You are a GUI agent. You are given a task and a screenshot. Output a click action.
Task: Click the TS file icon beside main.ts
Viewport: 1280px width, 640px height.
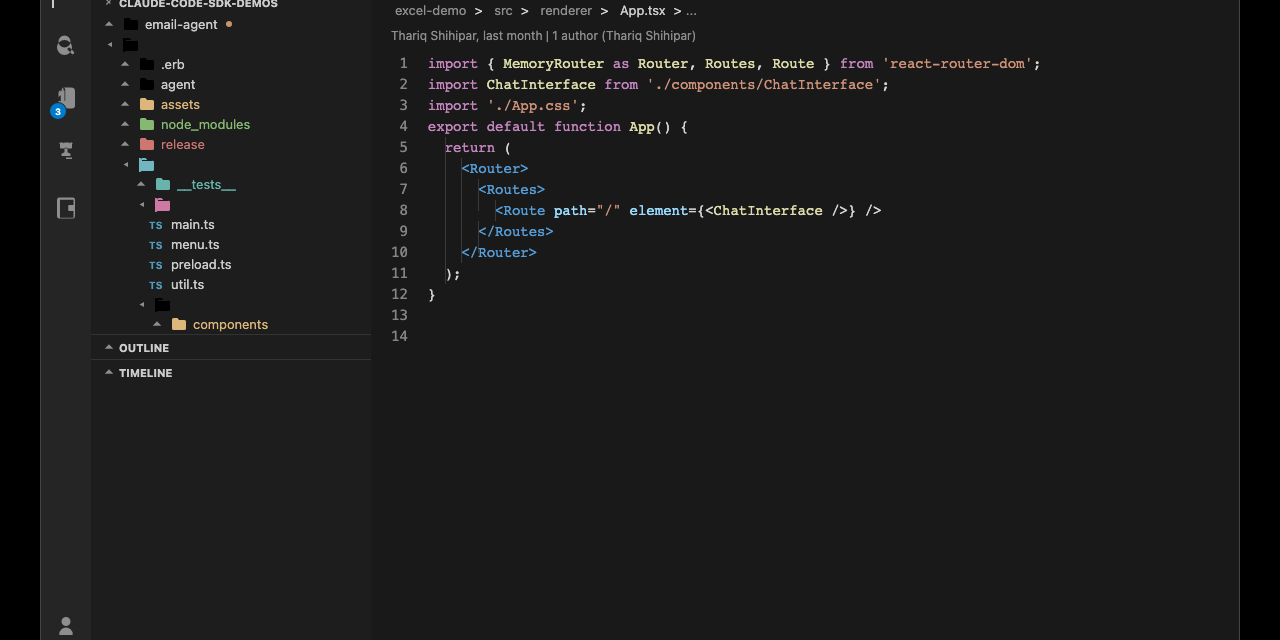pyautogui.click(x=156, y=225)
